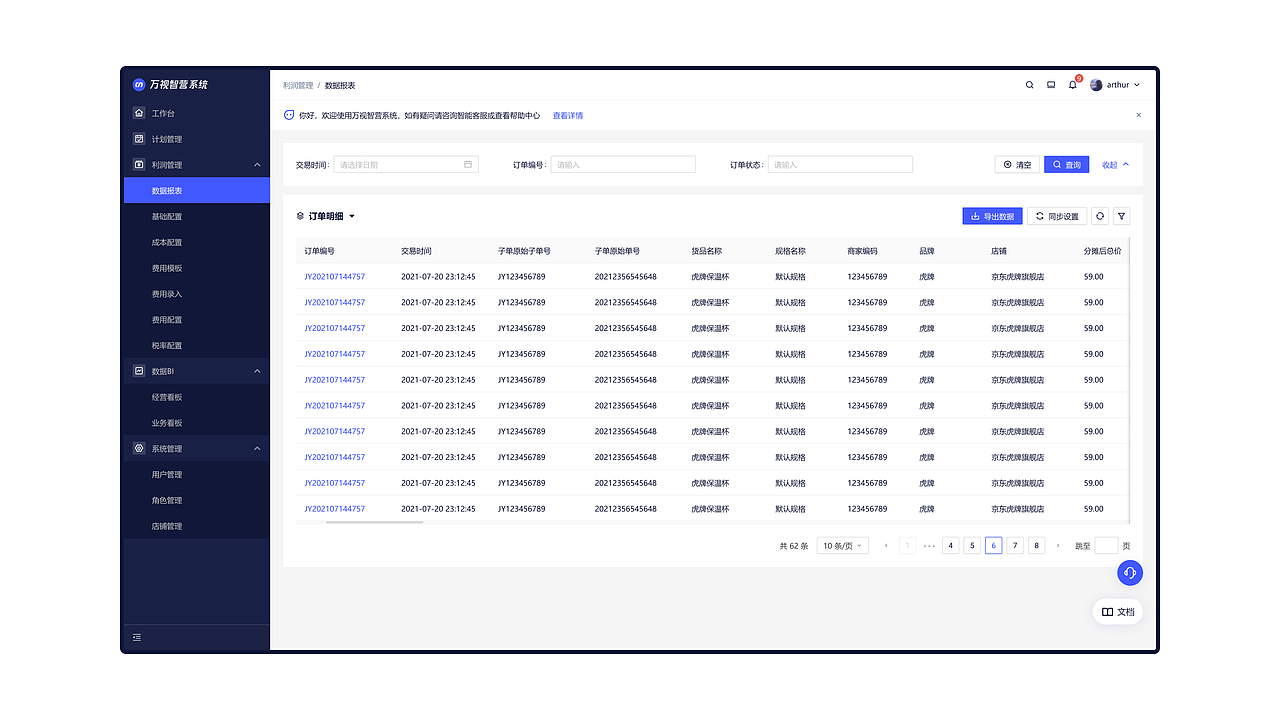Click calendar icon in 交易时间 field

(x=468, y=164)
